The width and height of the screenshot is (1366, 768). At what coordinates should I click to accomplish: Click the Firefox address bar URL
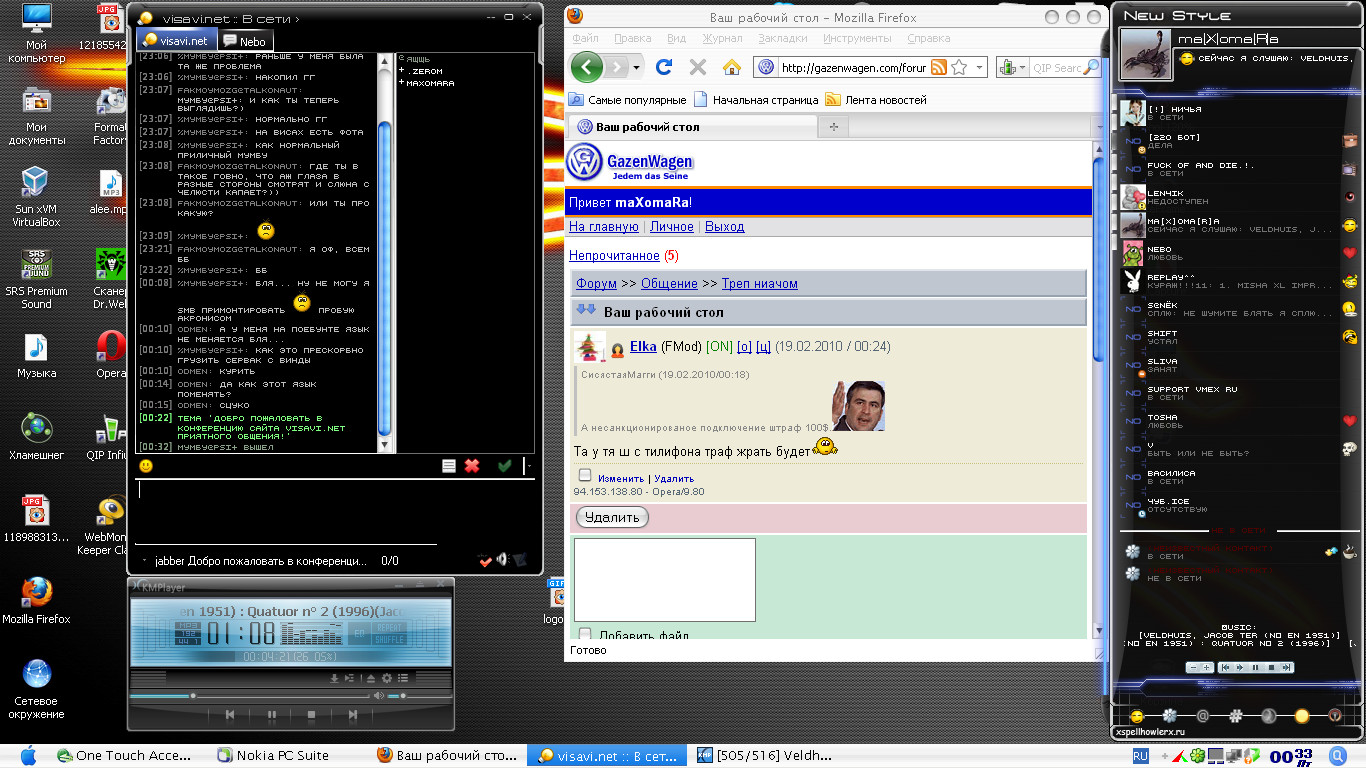(855, 68)
